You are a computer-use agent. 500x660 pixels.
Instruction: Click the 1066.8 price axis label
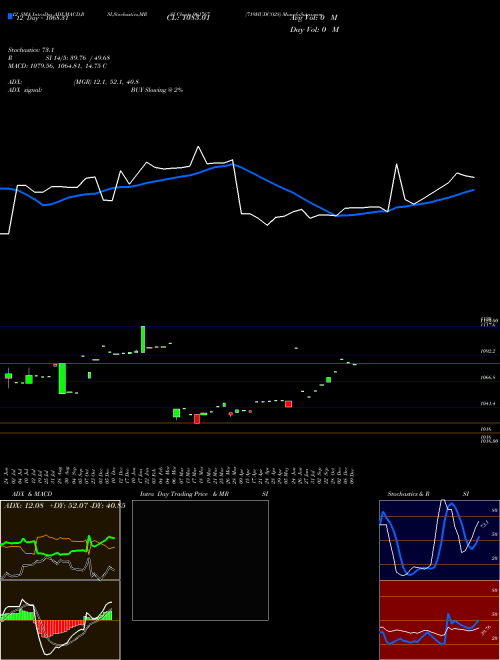tap(488, 378)
